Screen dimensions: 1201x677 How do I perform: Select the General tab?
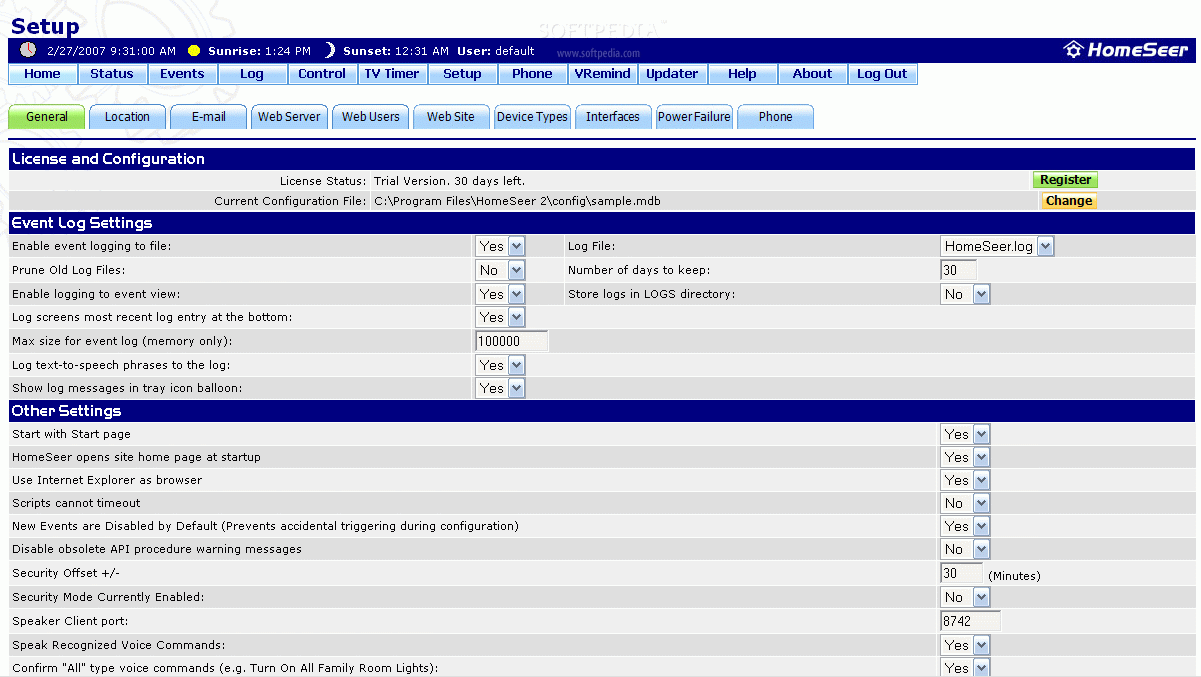coord(47,117)
